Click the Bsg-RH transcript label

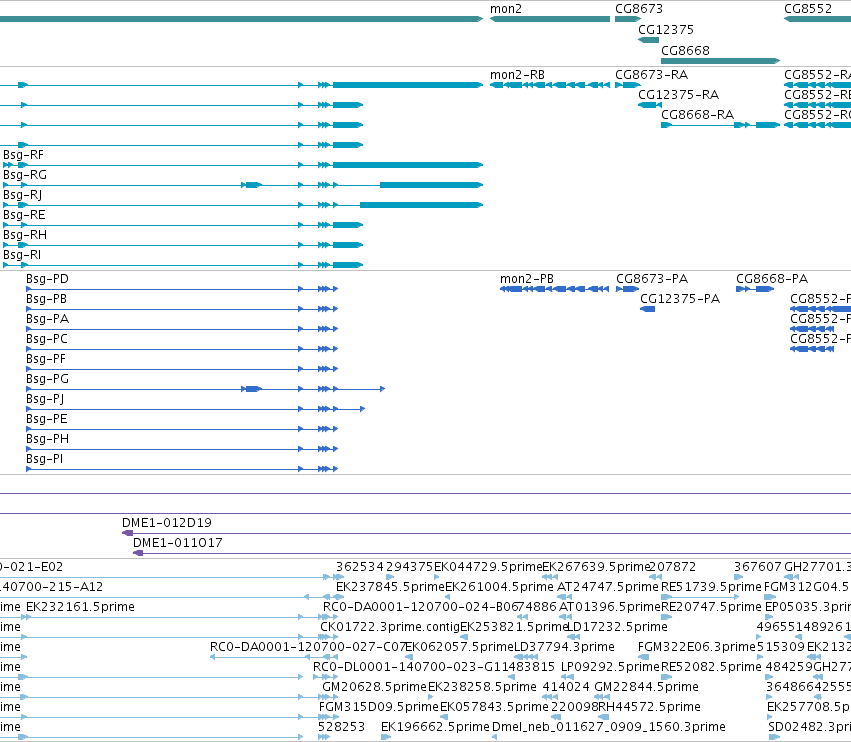[x=25, y=235]
